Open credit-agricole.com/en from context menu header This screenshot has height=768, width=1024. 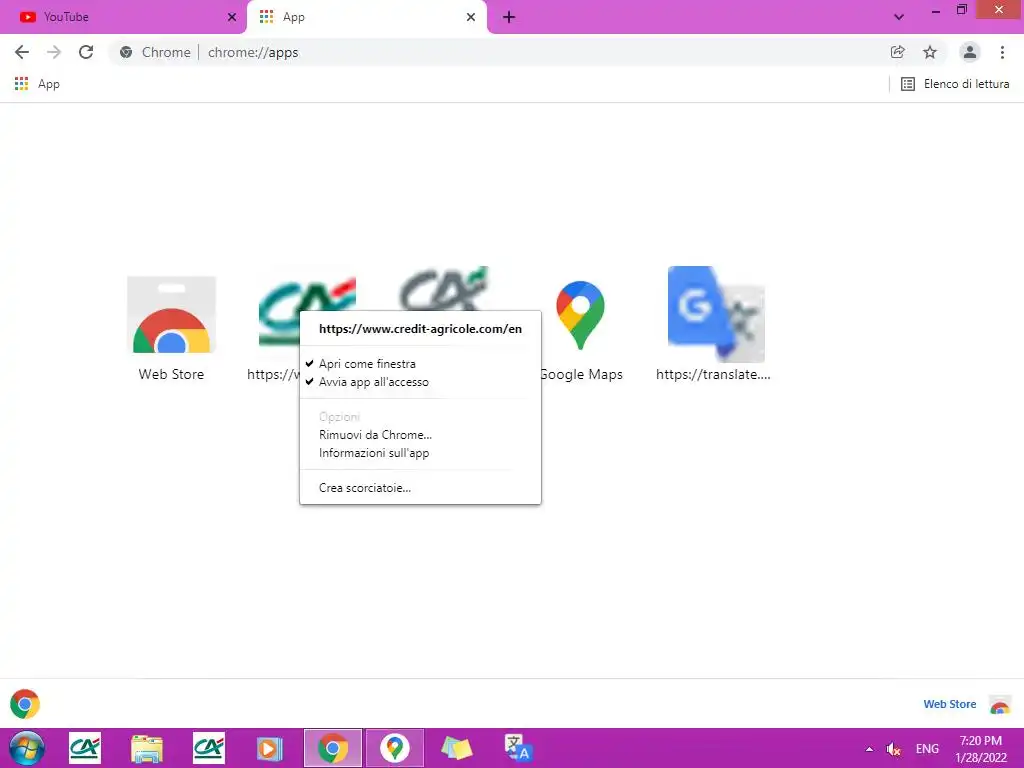point(420,328)
